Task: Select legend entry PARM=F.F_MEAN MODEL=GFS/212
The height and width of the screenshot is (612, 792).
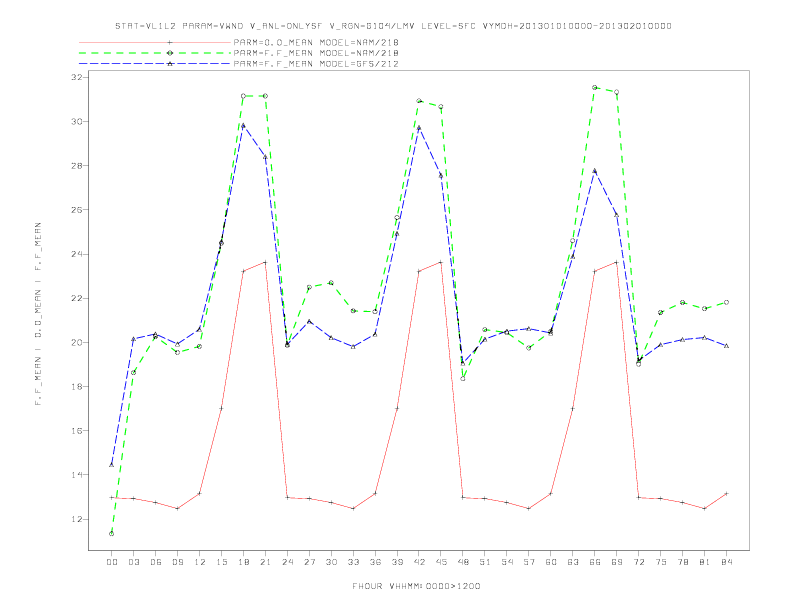Action: click(x=316, y=64)
